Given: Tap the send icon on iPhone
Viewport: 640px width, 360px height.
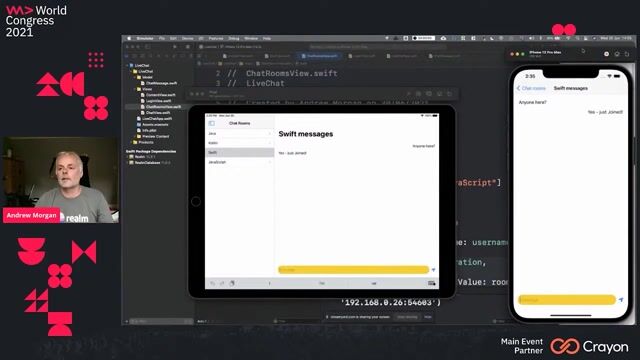Looking at the screenshot, I should tap(621, 300).
